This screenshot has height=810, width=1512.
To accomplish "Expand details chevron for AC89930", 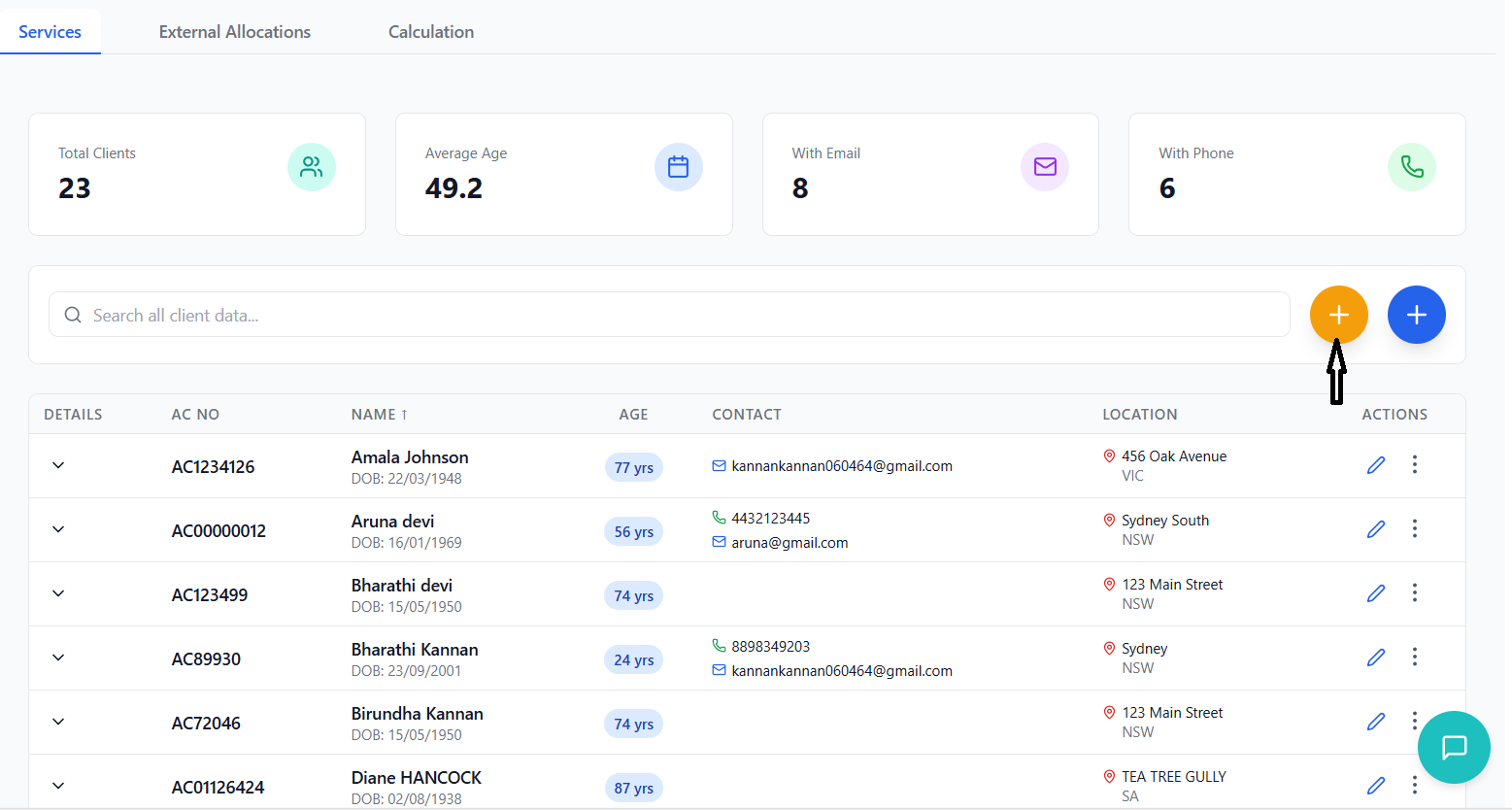I will tap(58, 658).
